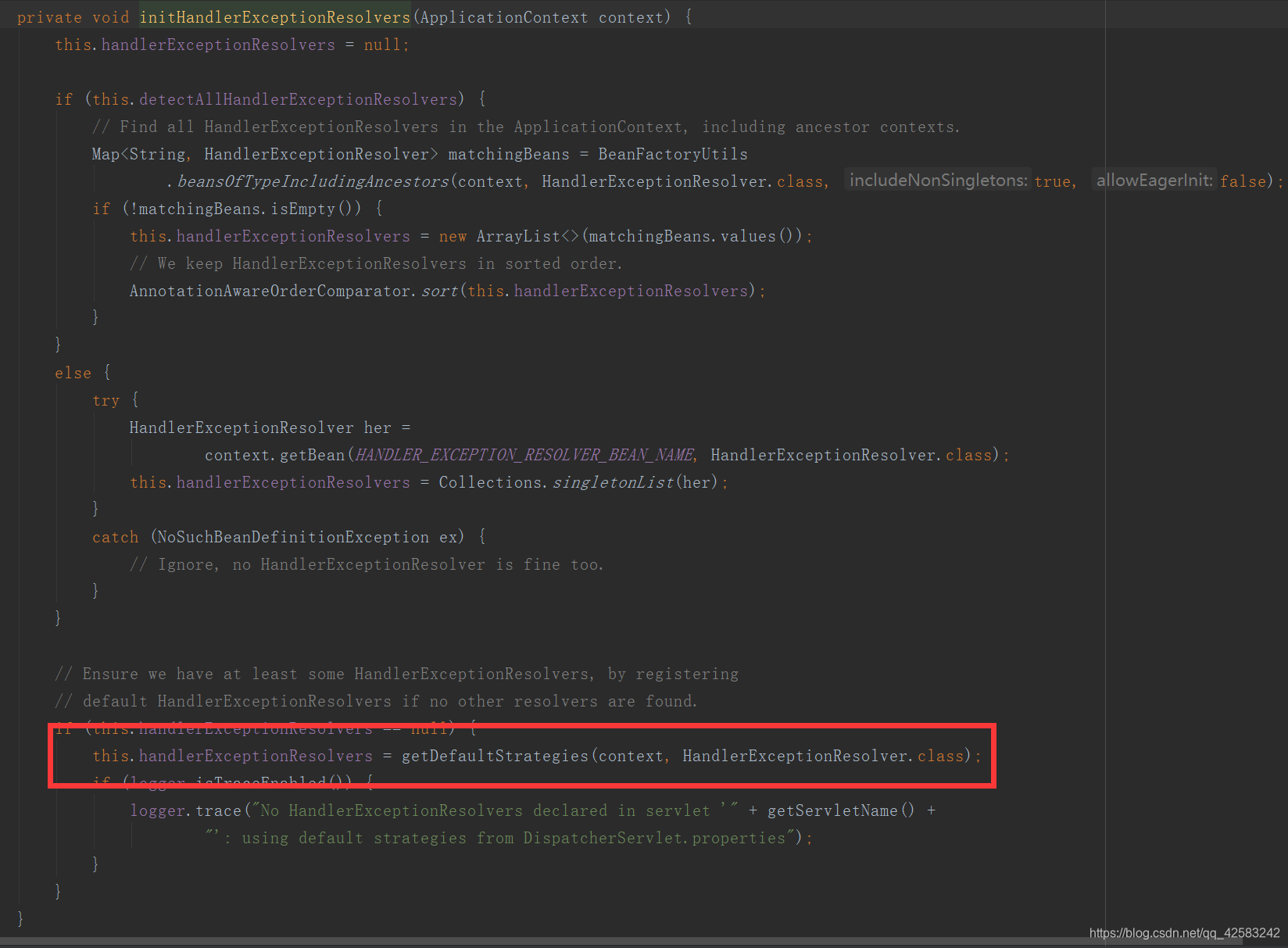Click the 'try' keyword
The image size is (1288, 948).
(106, 400)
